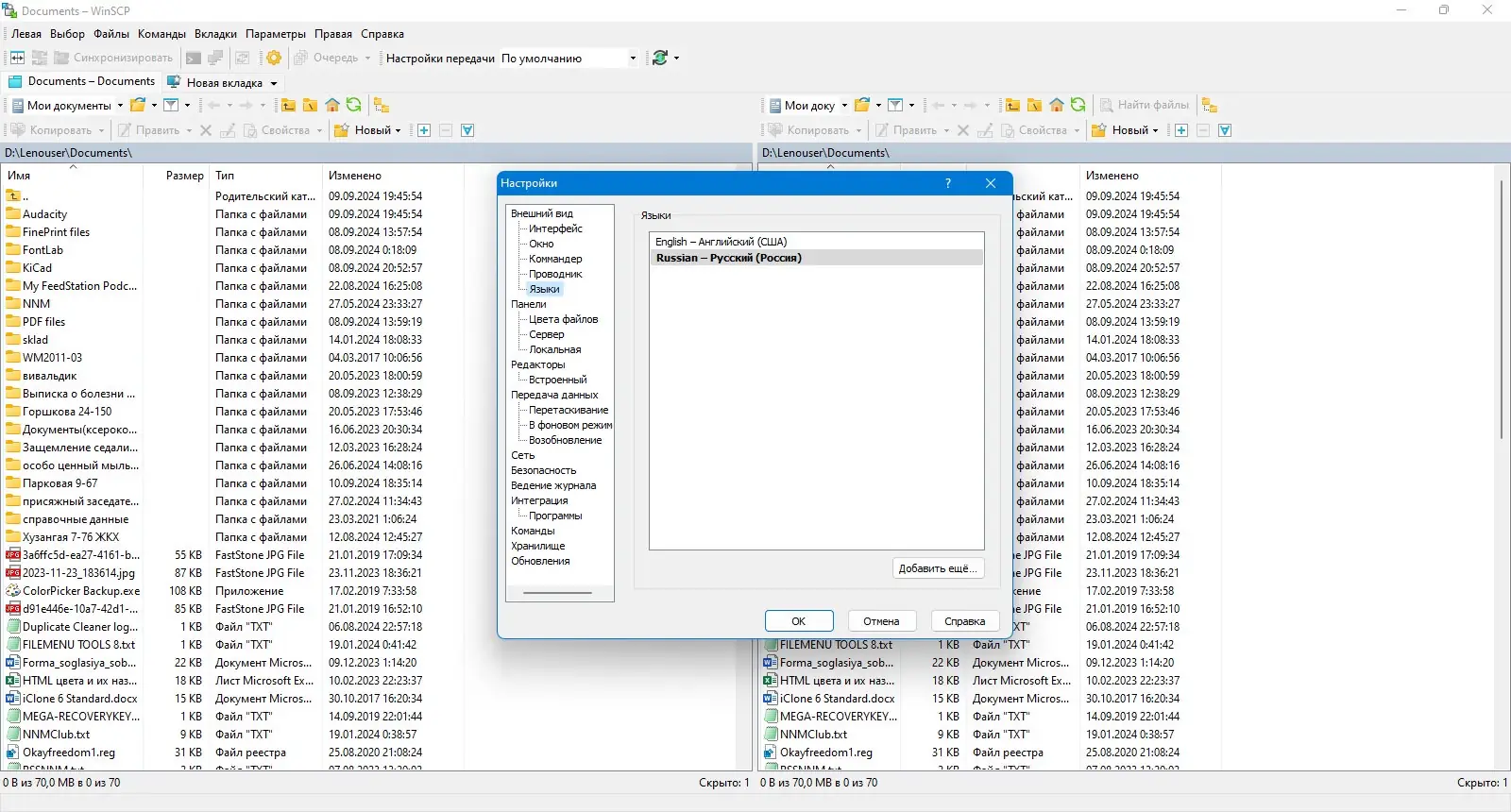1511x812 pixels.
Task: Click invert selection icon in left panel
Action: tap(467, 130)
